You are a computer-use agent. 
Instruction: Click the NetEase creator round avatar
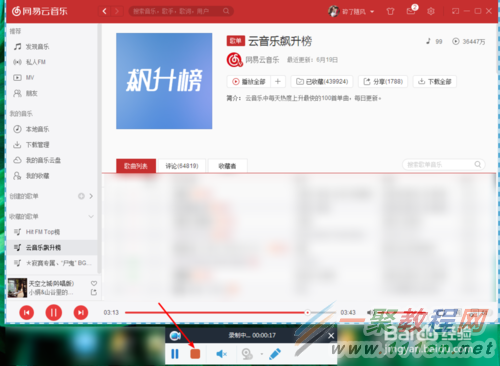coord(234,60)
